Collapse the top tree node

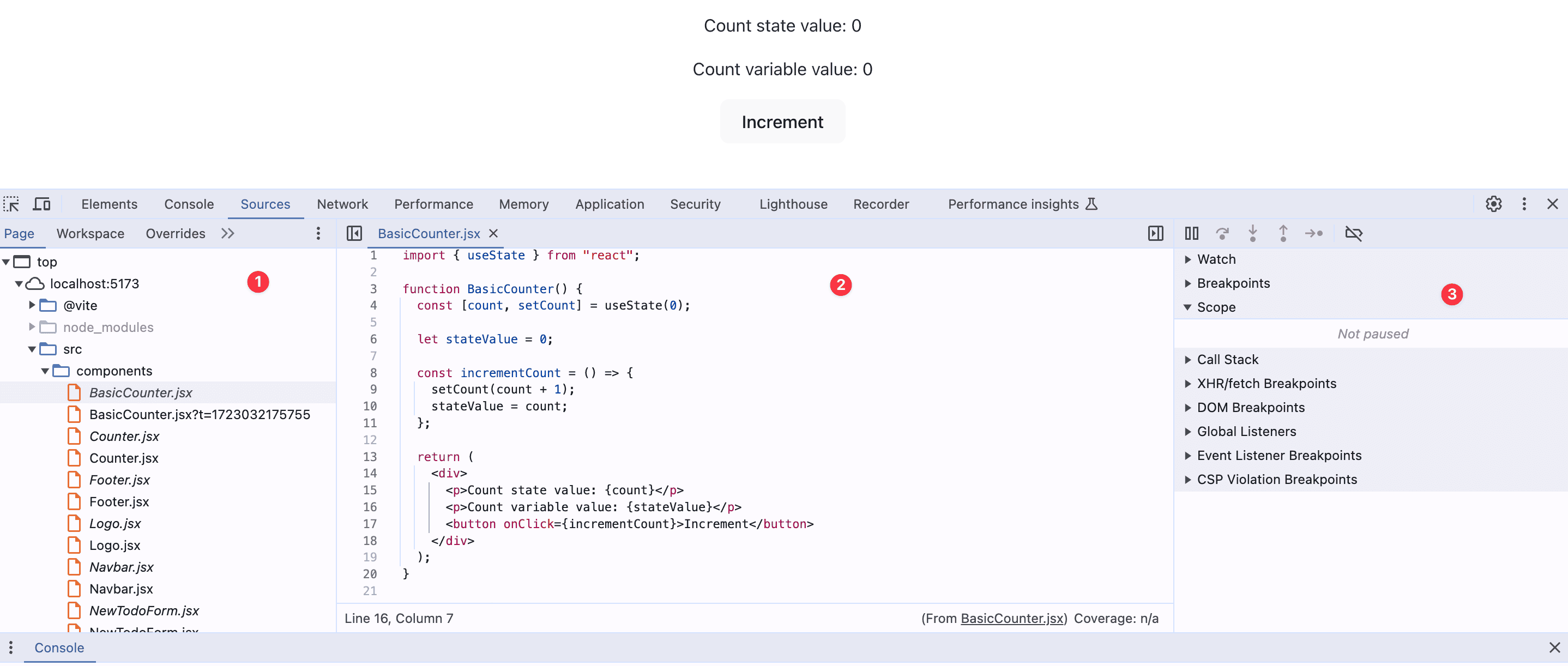point(6,262)
